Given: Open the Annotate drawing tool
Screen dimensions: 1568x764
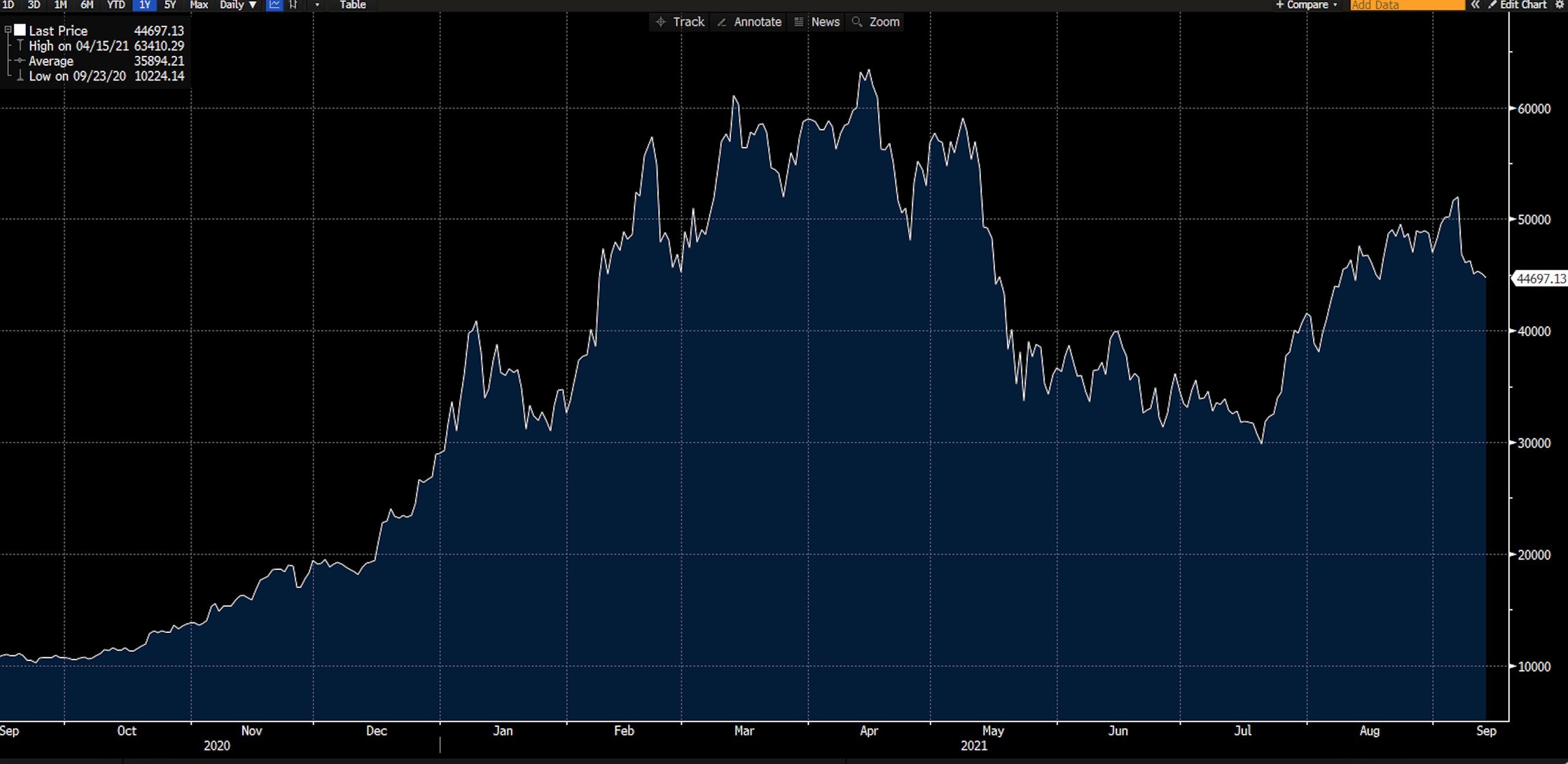Looking at the screenshot, I should point(748,22).
